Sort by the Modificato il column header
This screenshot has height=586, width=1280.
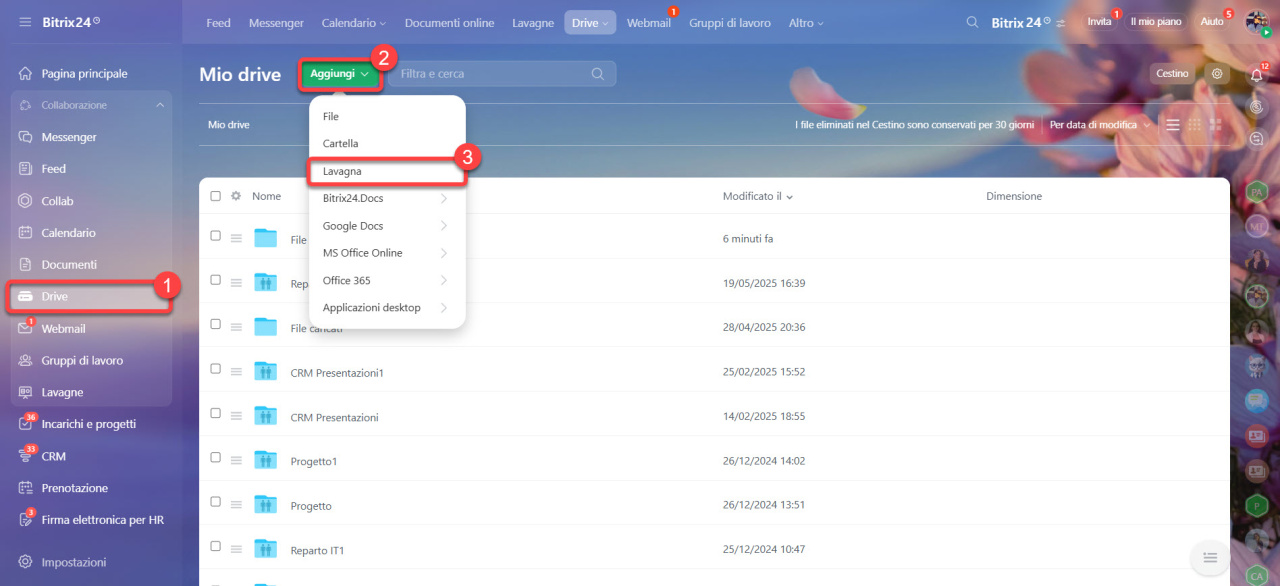758,196
